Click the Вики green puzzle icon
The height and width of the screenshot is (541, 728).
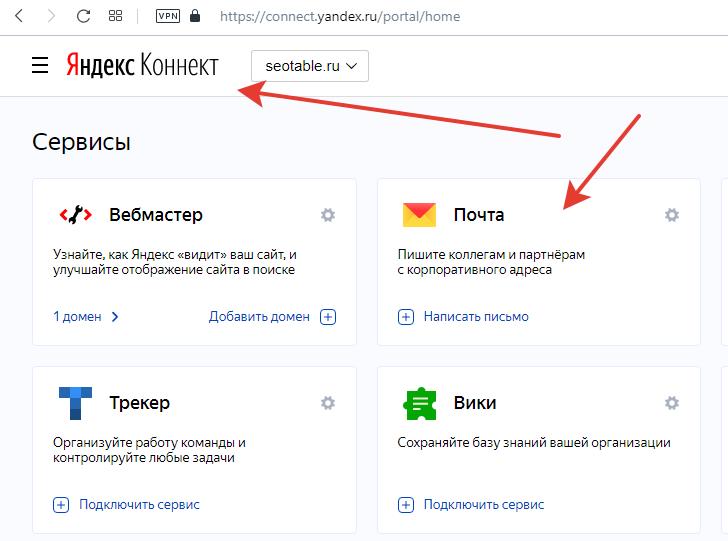420,404
